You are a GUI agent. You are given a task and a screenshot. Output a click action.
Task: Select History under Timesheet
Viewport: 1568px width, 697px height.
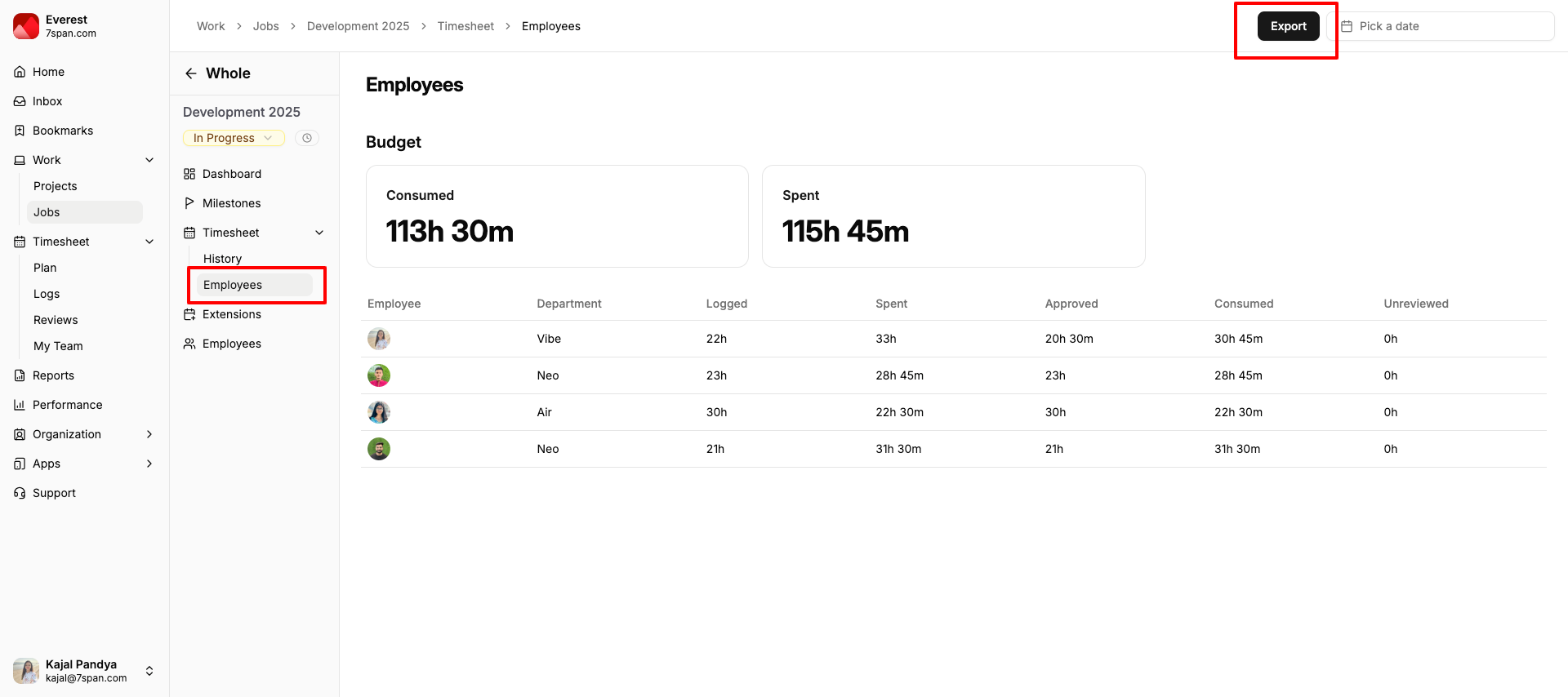click(222, 259)
